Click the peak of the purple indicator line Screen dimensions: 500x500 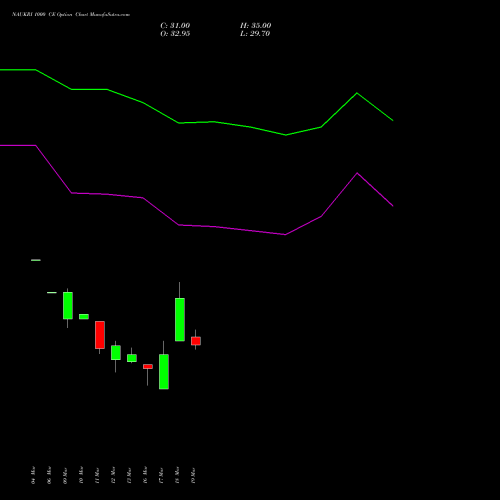[x=357, y=173]
